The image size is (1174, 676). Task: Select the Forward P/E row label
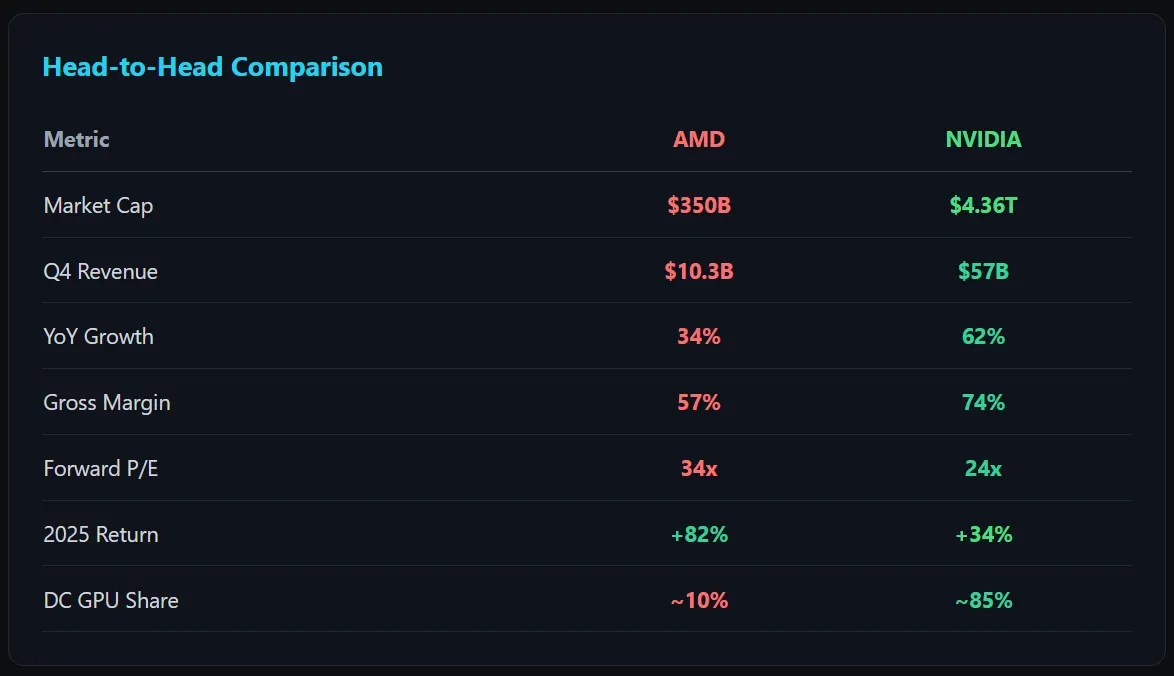[100, 468]
